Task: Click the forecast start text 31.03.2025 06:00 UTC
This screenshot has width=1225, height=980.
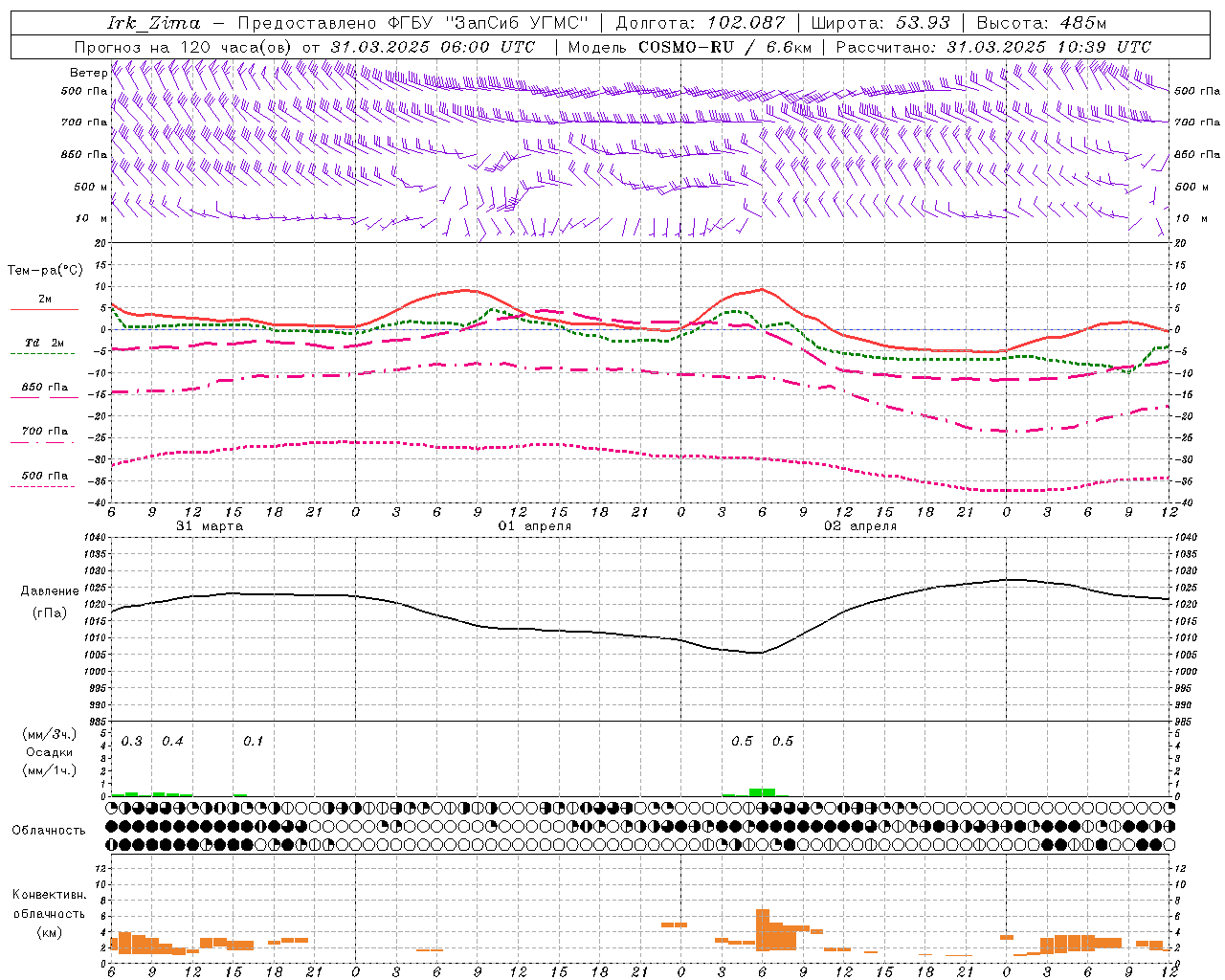Action: [433, 47]
